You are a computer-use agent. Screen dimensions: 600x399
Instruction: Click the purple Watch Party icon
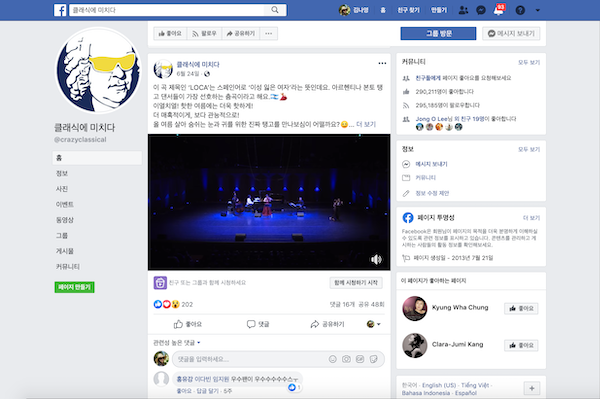pyautogui.click(x=160, y=283)
